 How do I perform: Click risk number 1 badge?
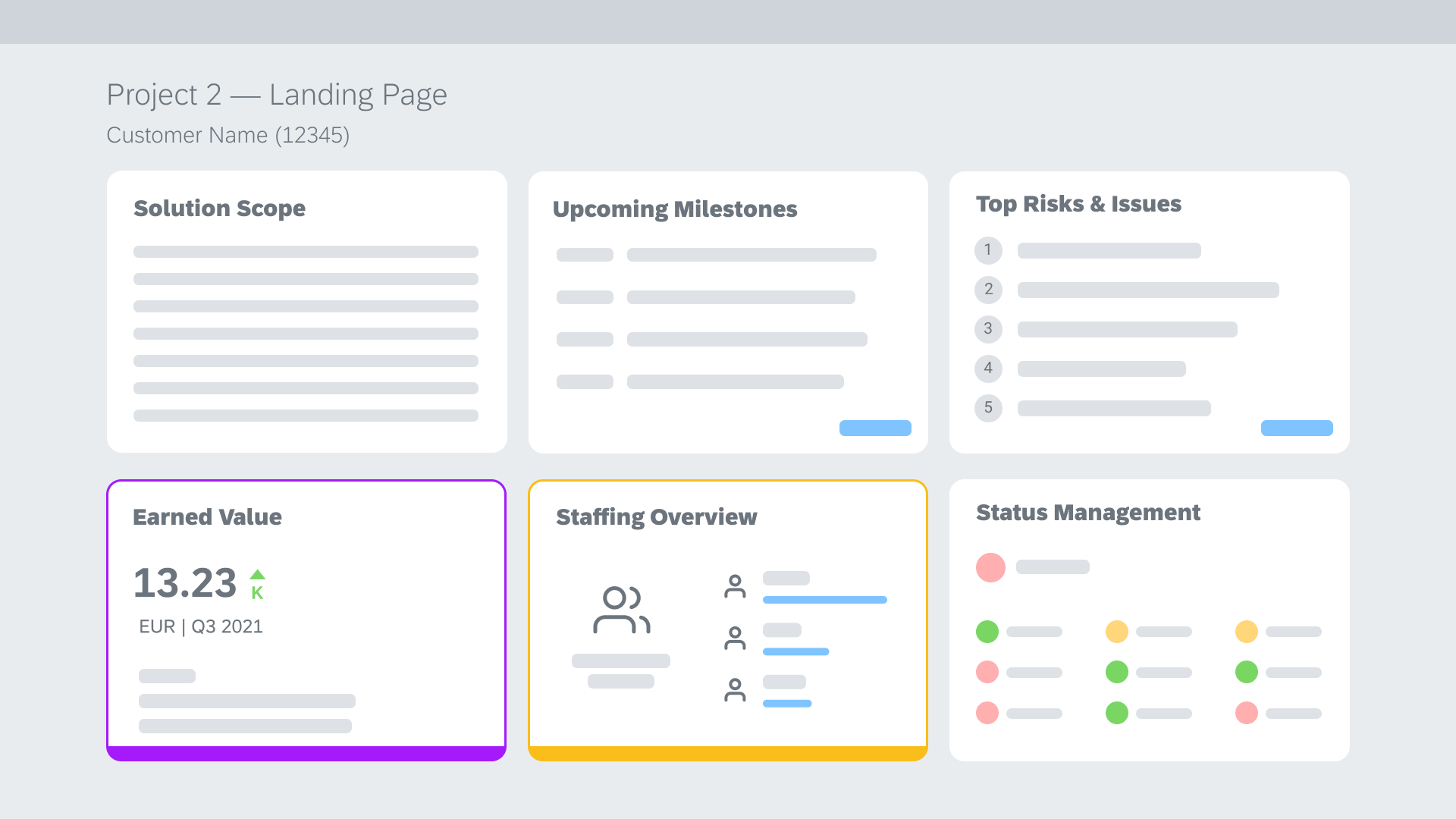tap(988, 250)
